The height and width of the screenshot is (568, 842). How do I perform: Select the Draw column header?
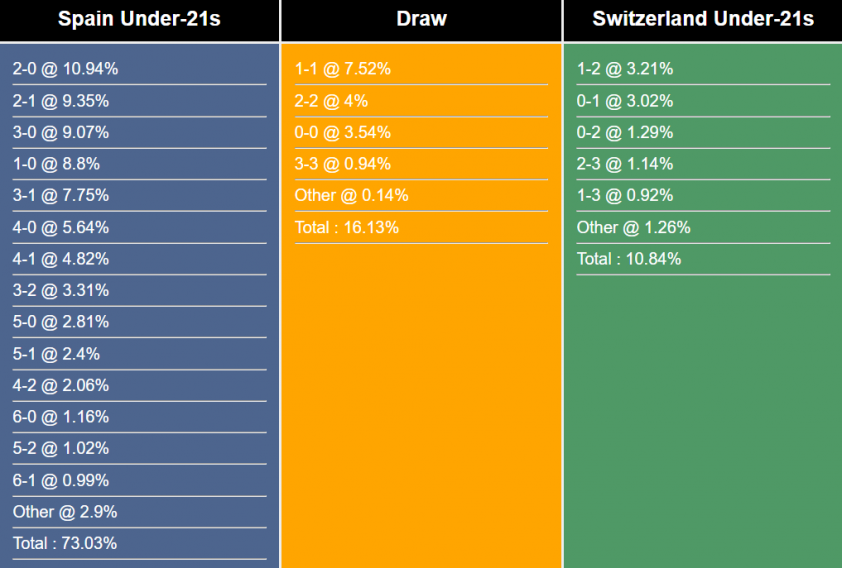421,19
